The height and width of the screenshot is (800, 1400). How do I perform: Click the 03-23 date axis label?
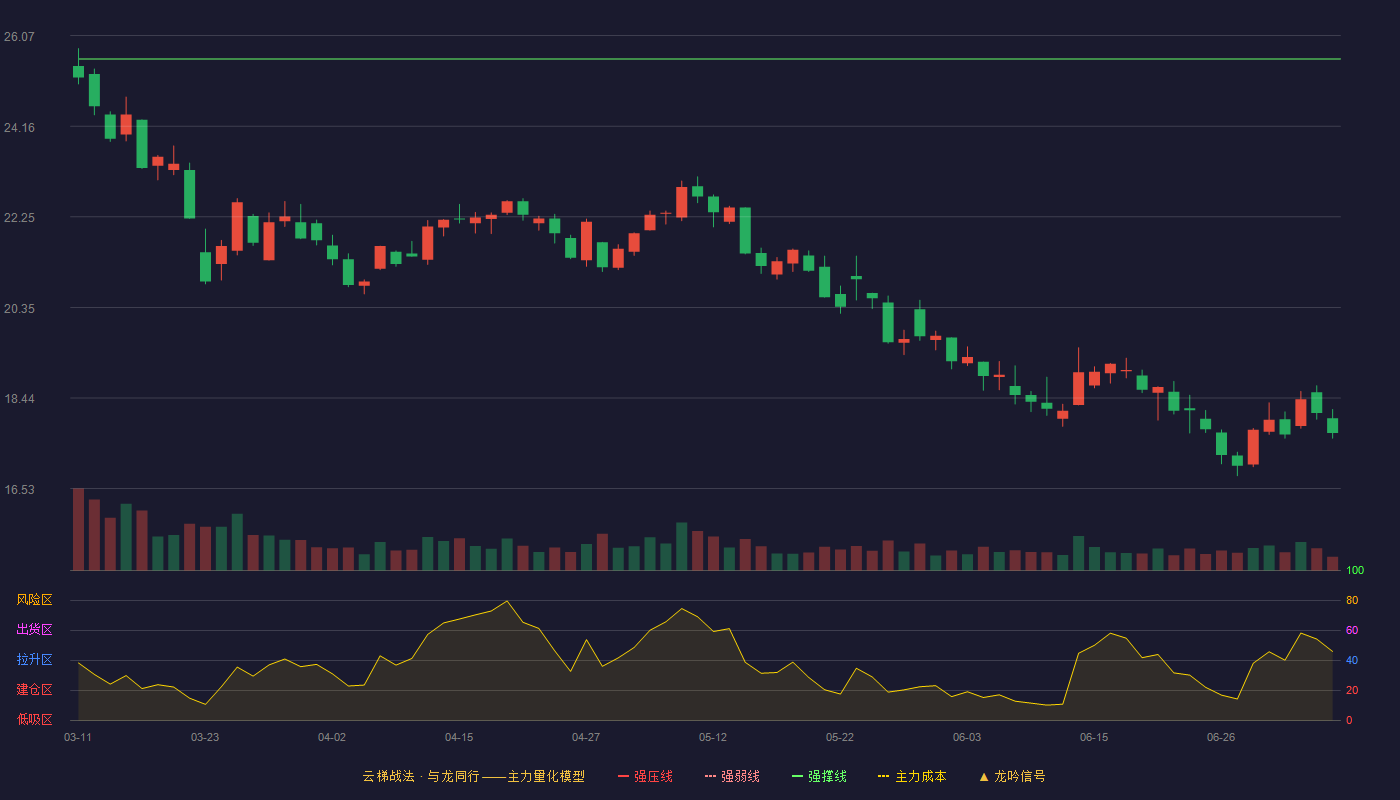click(205, 737)
